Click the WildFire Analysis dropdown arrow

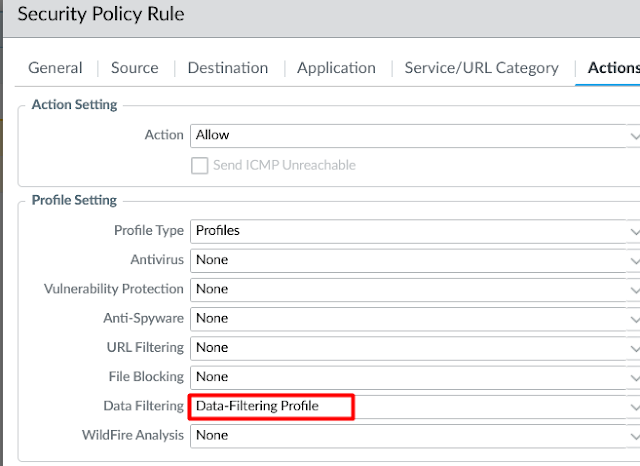pyautogui.click(x=634, y=436)
